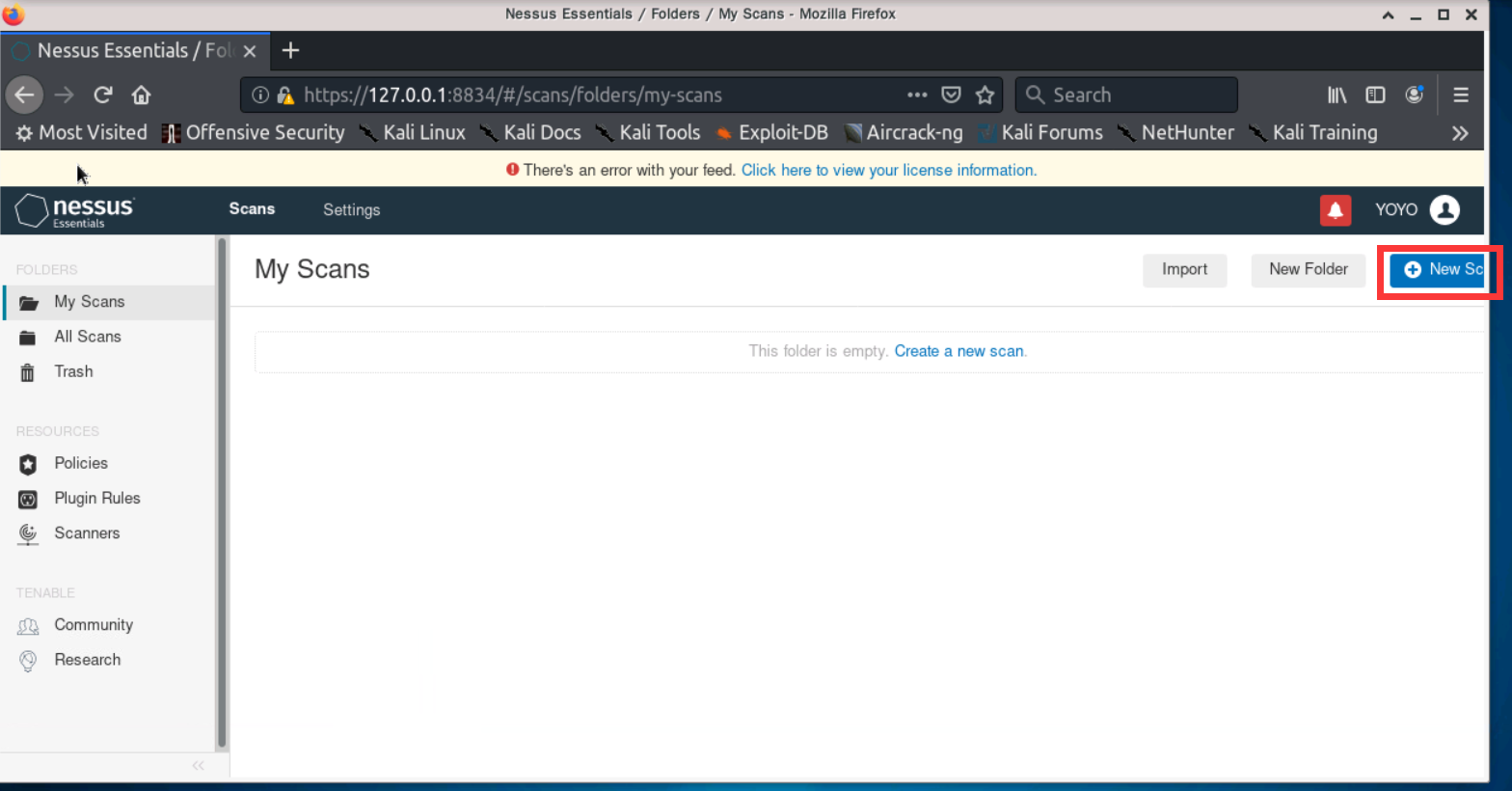Click the YOYO username text
This screenshot has height=791, width=1512.
[x=1396, y=209]
